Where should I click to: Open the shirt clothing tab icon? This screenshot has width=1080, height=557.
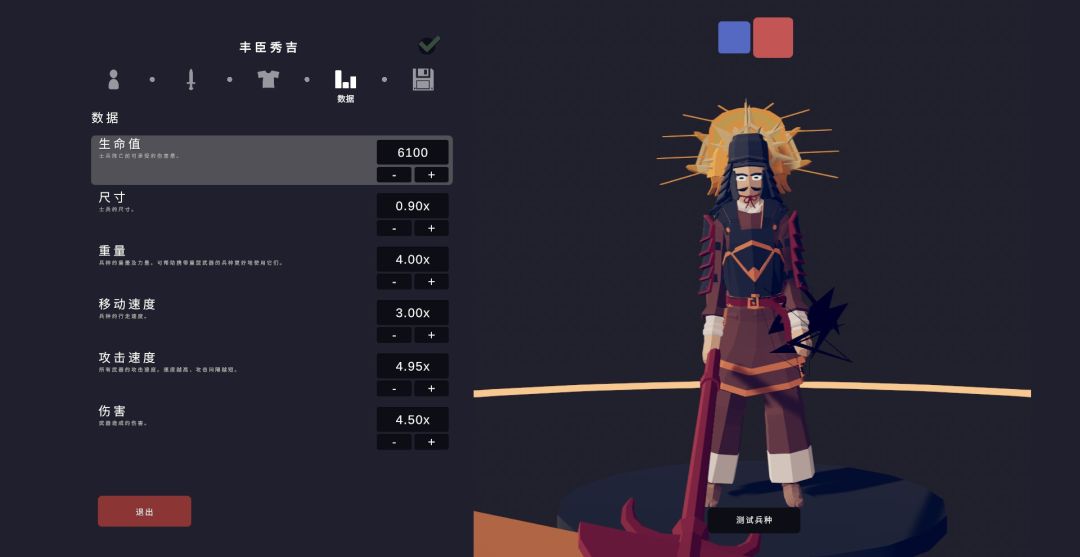[268, 78]
